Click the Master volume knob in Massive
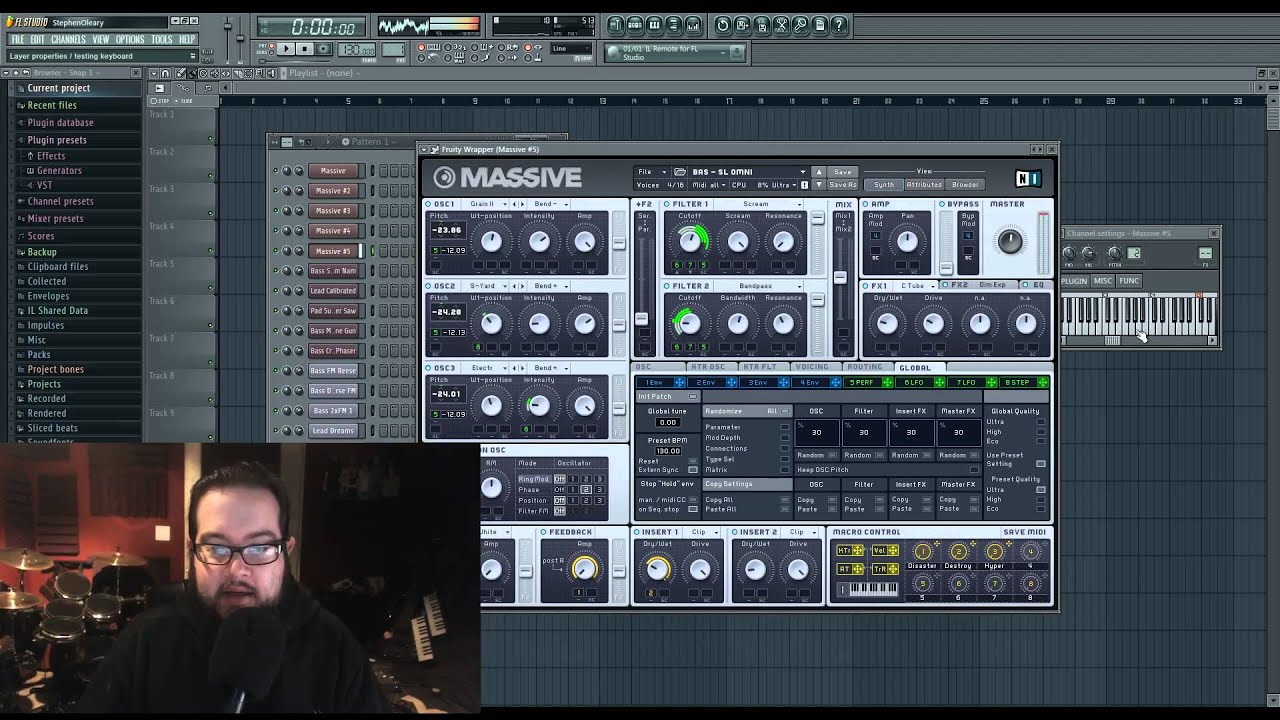Viewport: 1280px width, 720px height. 1010,241
